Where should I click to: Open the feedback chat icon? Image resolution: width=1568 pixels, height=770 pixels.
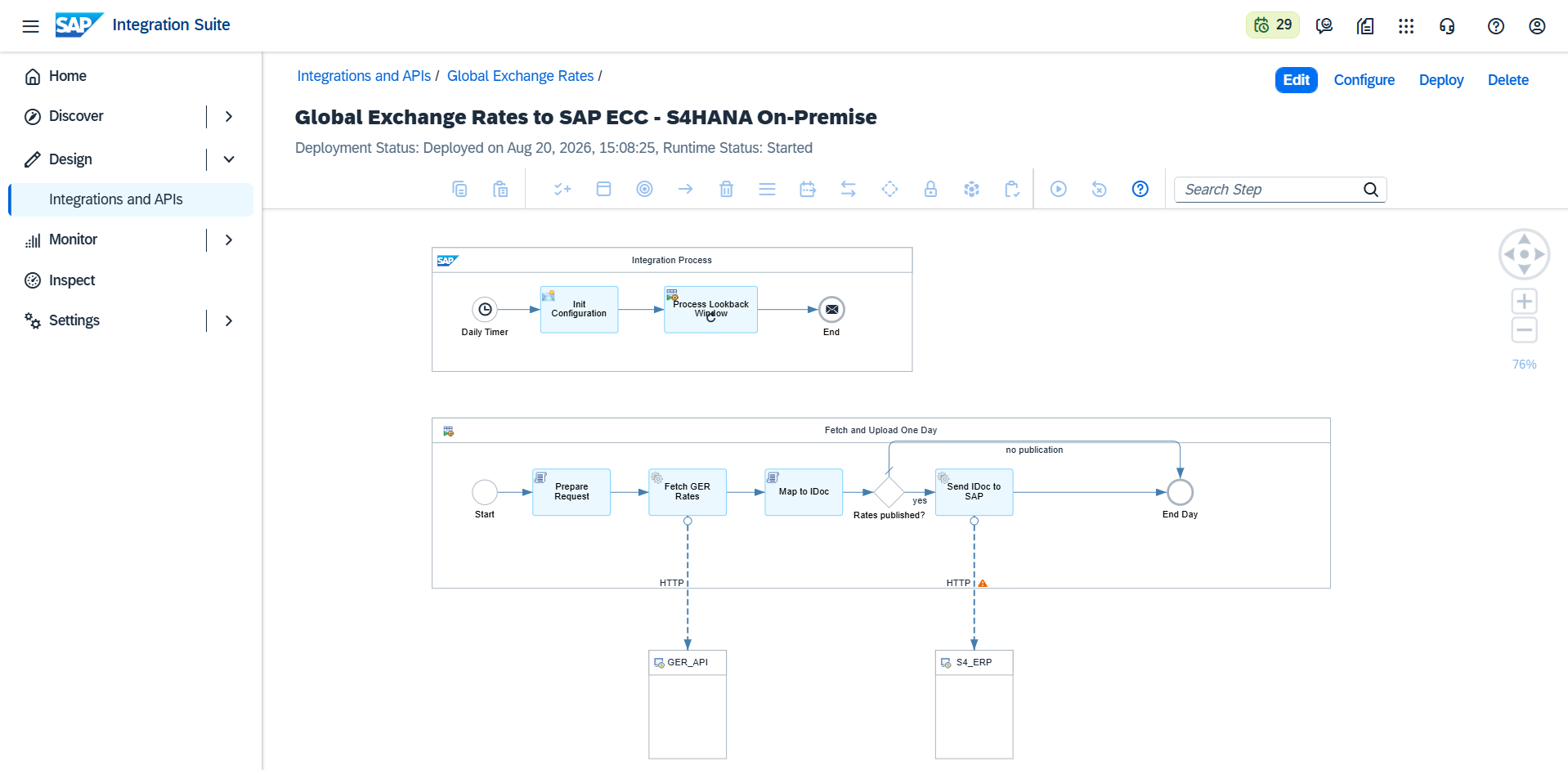tap(1324, 26)
